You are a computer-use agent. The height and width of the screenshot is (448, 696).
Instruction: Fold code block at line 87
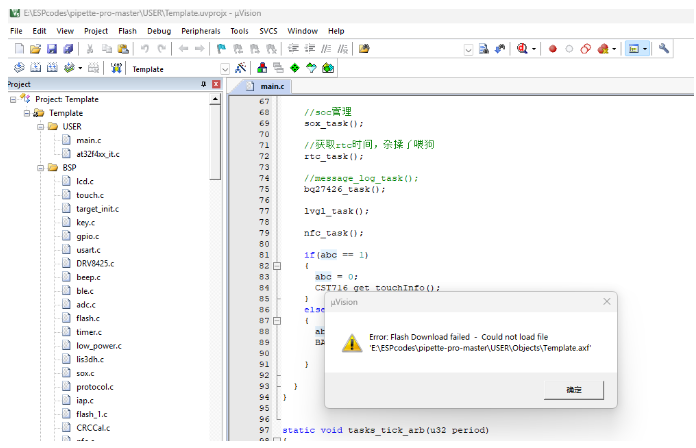point(277,321)
